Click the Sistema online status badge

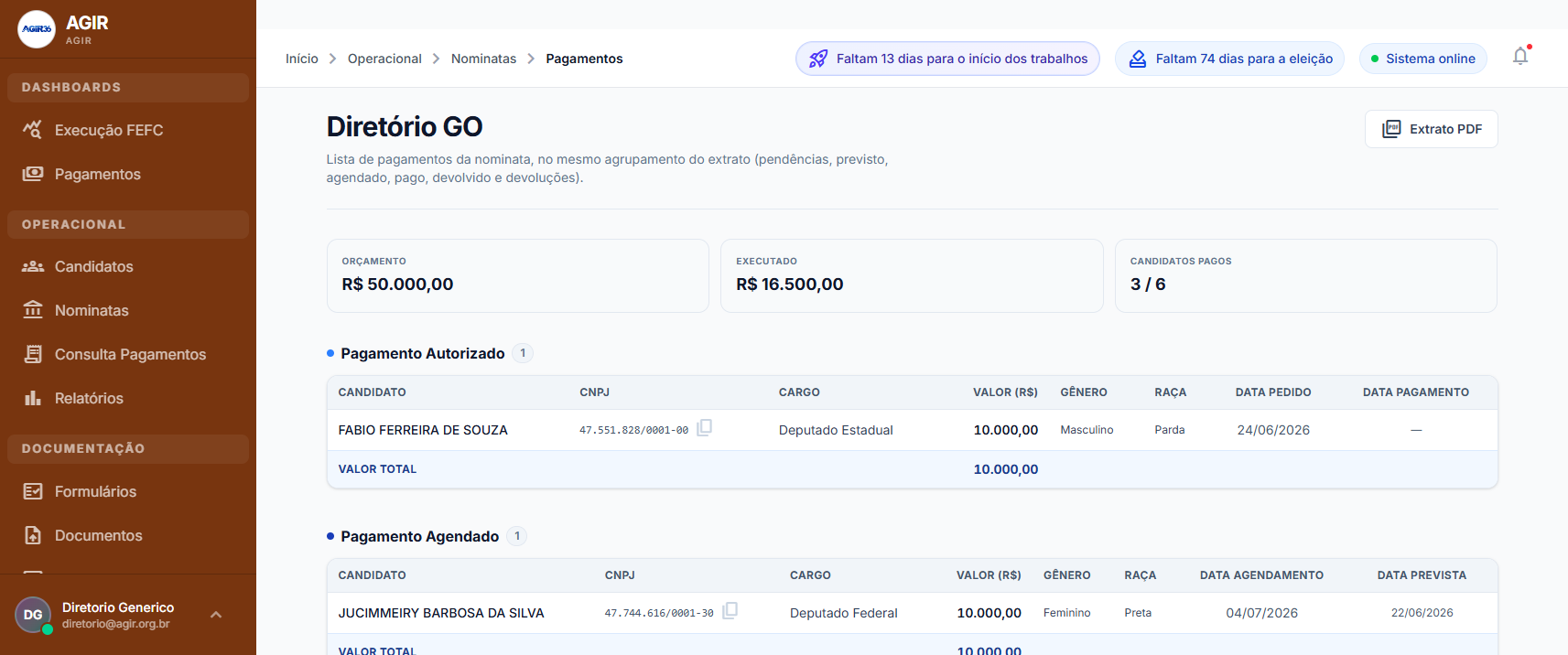(x=1422, y=59)
